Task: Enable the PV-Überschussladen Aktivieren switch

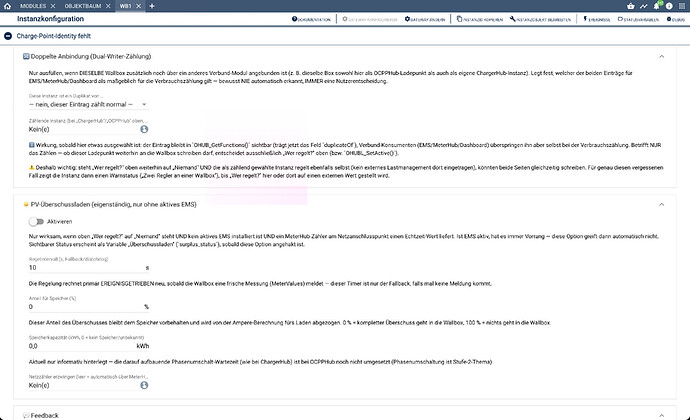Action: [x=36, y=221]
